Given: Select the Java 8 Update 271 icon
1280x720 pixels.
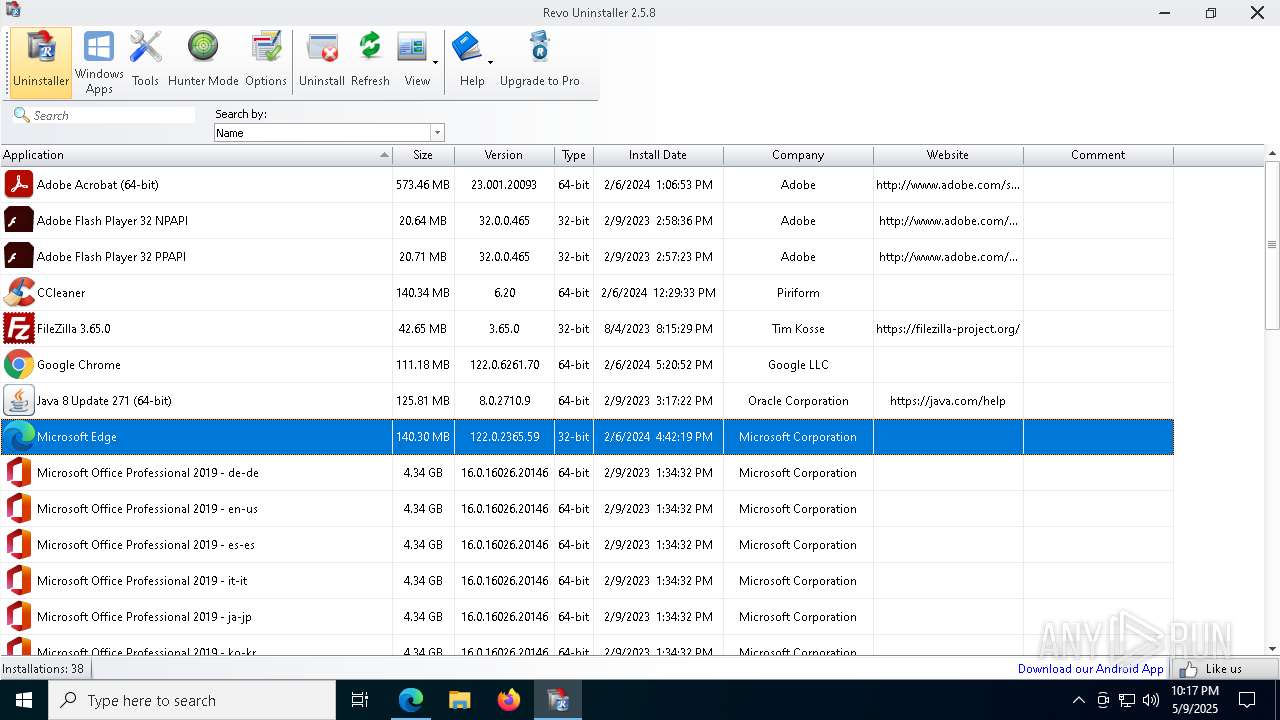Looking at the screenshot, I should [18, 400].
